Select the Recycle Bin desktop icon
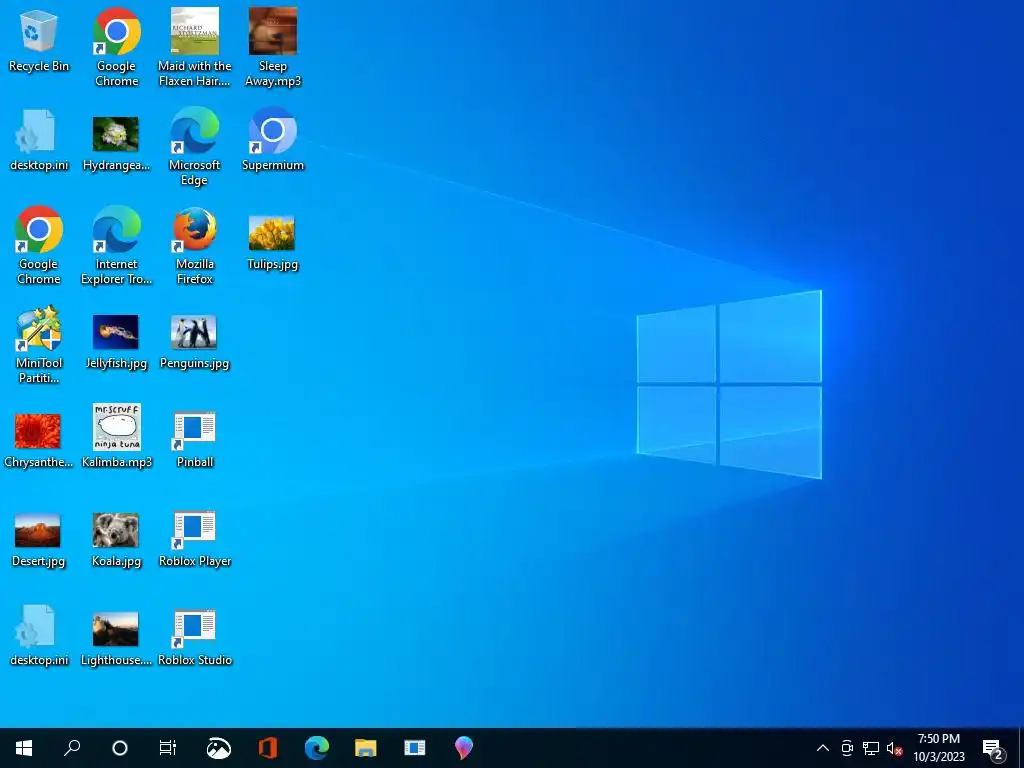Screen dimensions: 1024x768 point(39,42)
